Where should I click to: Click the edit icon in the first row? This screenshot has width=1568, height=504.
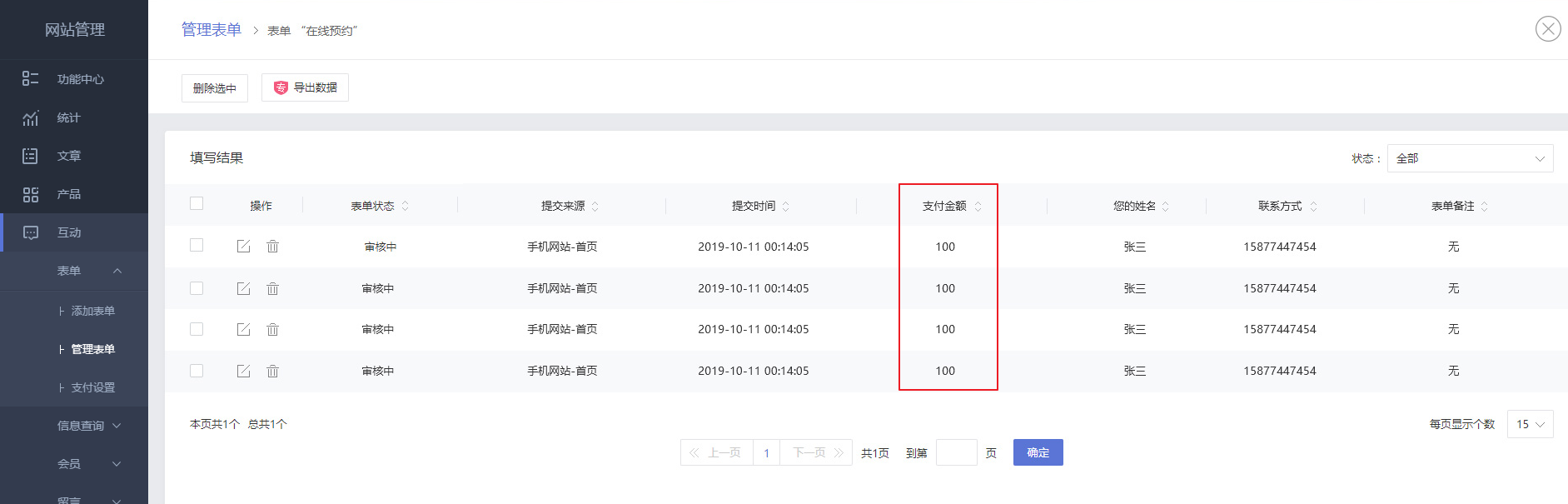[x=243, y=247]
